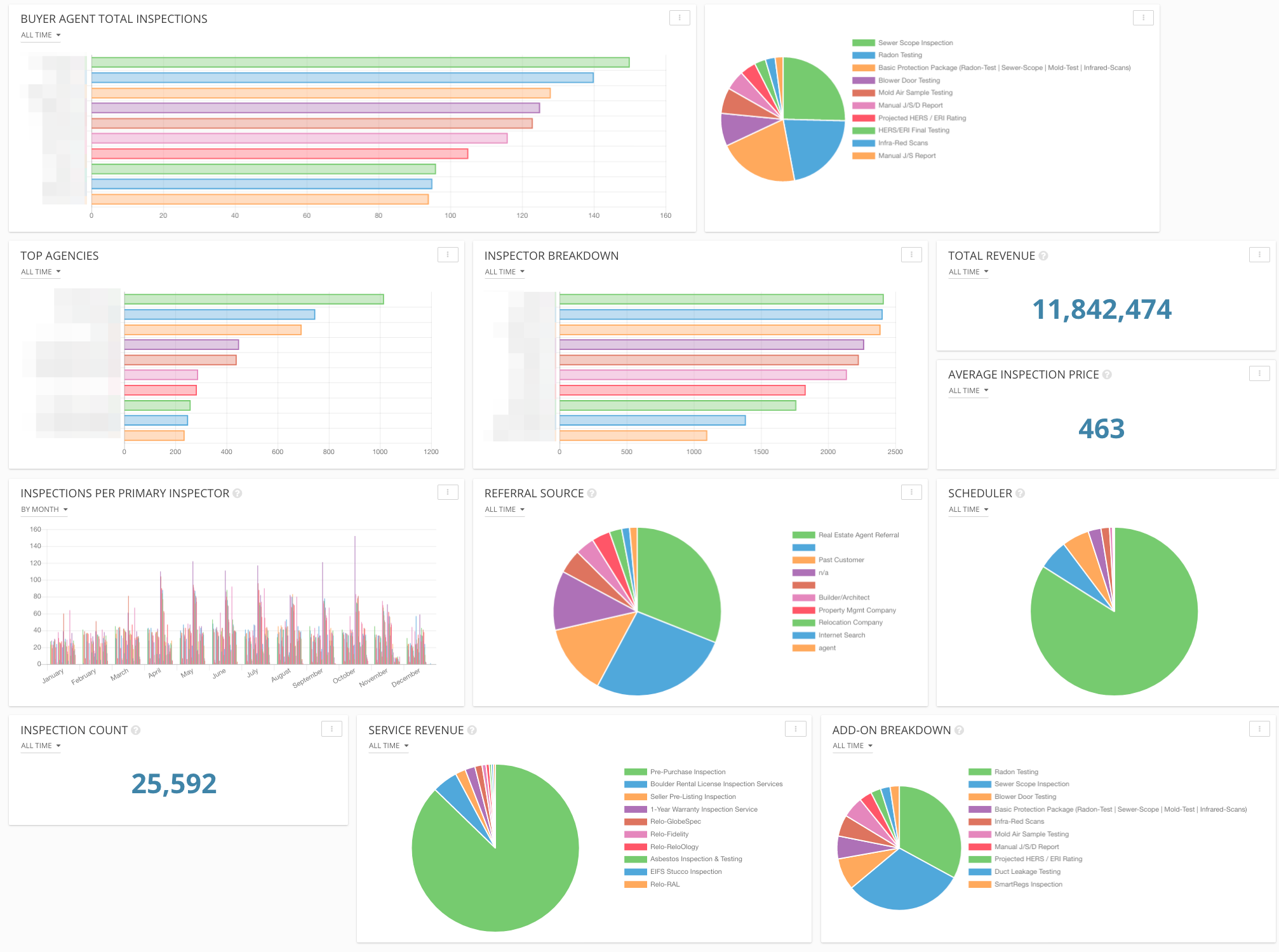Open options menu on Top Agencies card
Viewport: 1279px width, 952px height.
click(x=448, y=255)
